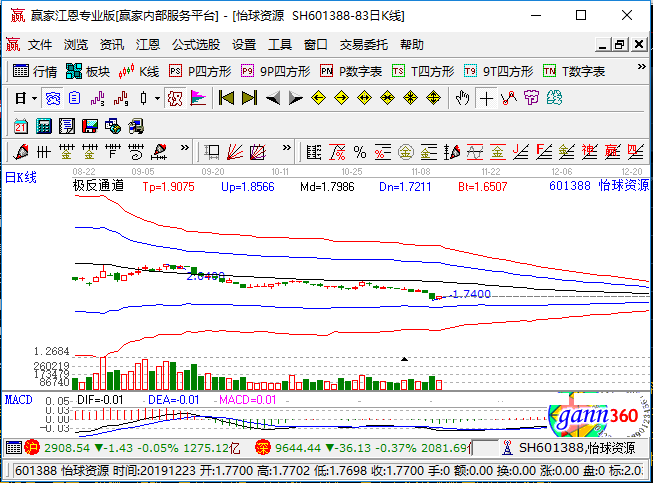
Task: Click yellow diamond left-arrow icon
Action: (x=319, y=98)
